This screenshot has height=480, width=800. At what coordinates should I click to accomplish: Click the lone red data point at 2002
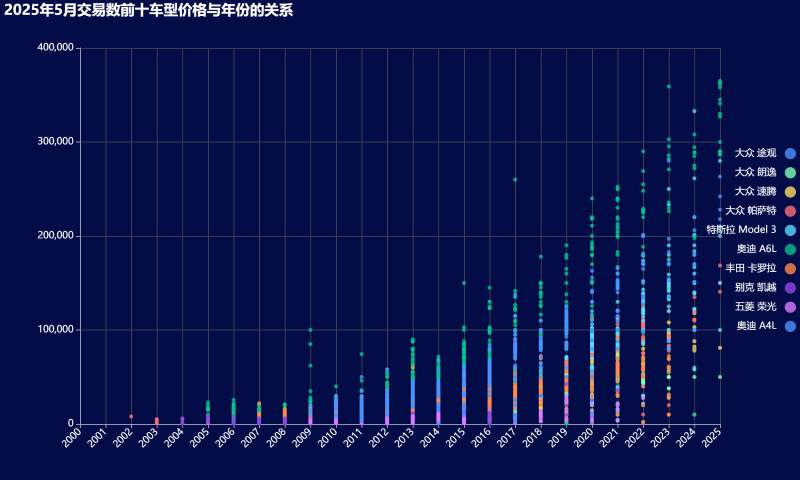131,416
